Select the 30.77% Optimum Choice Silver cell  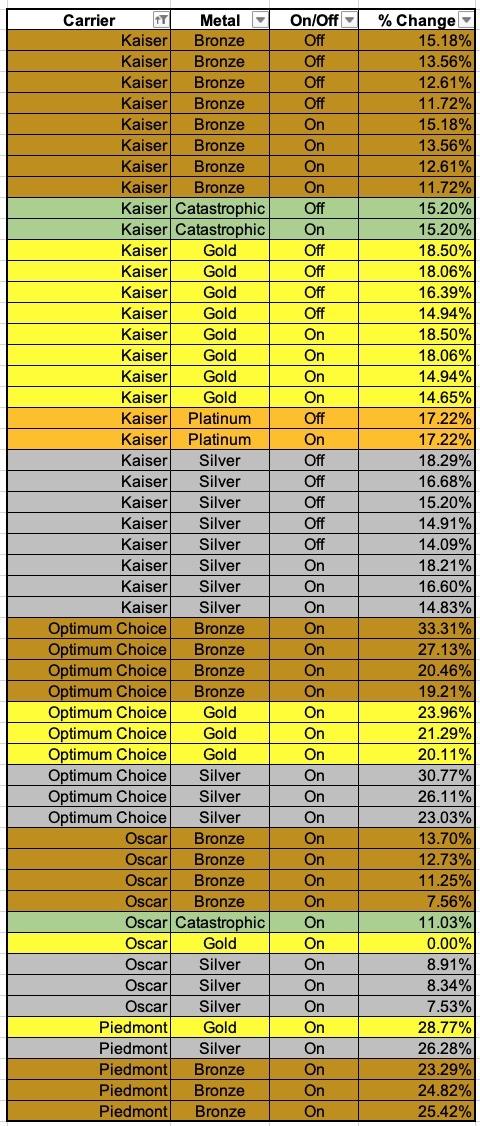coord(417,776)
